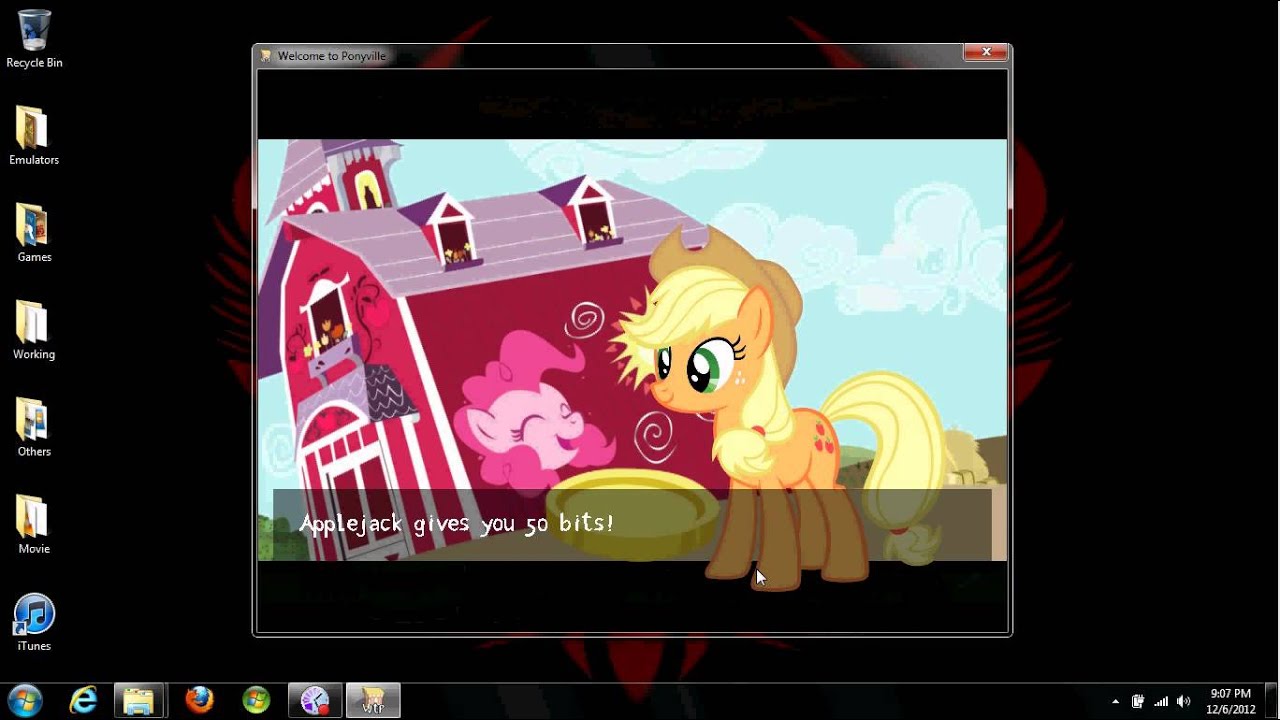Select the Others folder icon

click(34, 428)
